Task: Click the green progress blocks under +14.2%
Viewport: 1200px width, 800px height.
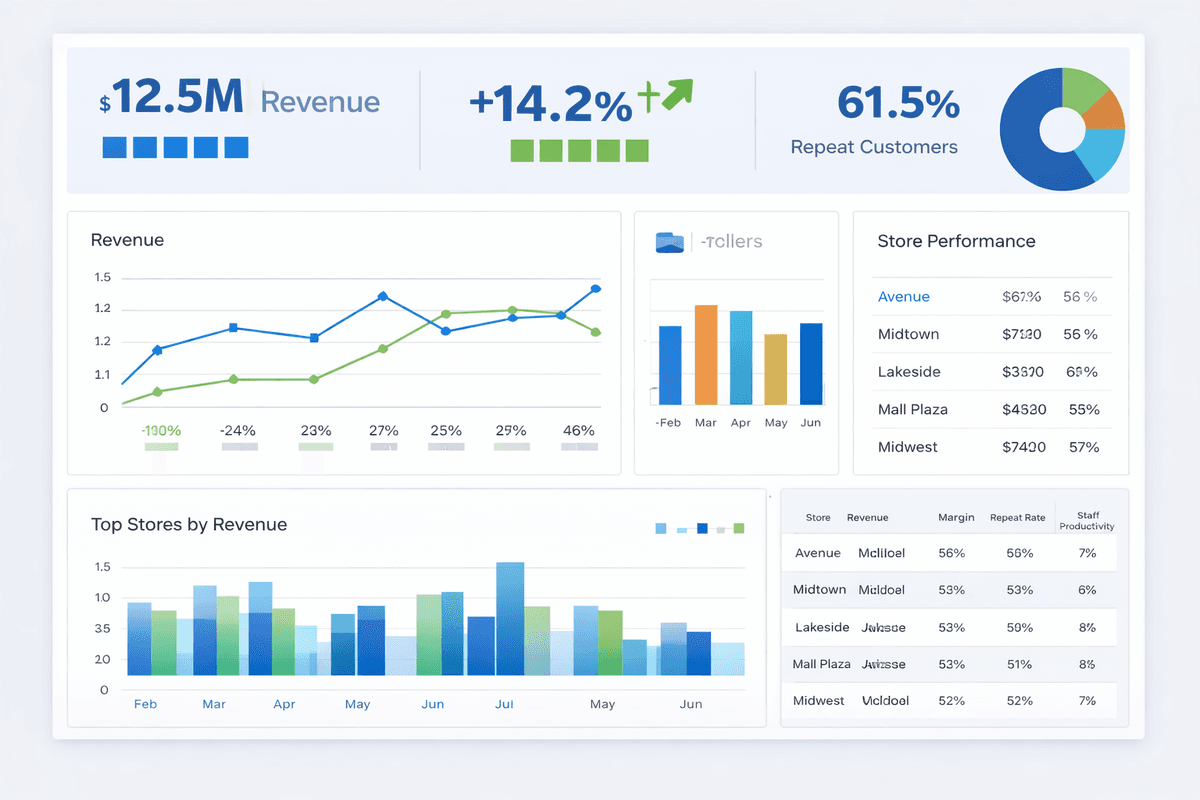Action: 581,150
